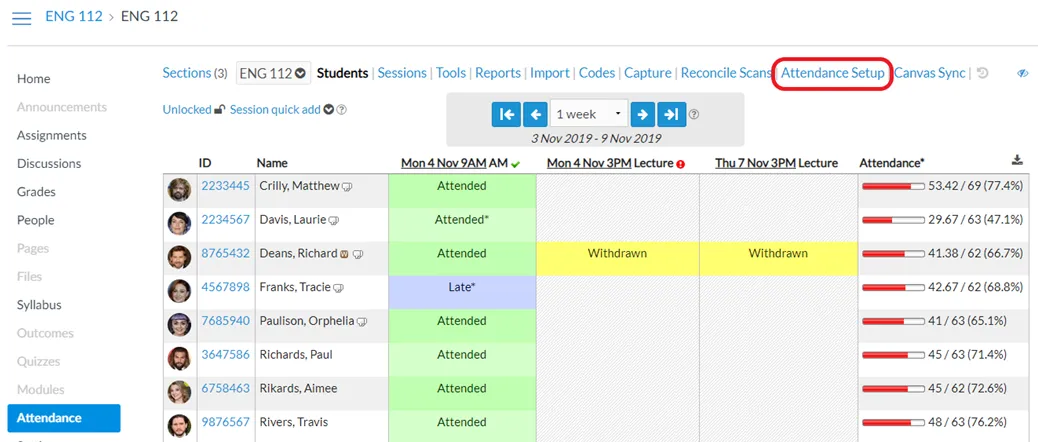
Task: Go to Discussions in course navigation
Action: point(49,163)
